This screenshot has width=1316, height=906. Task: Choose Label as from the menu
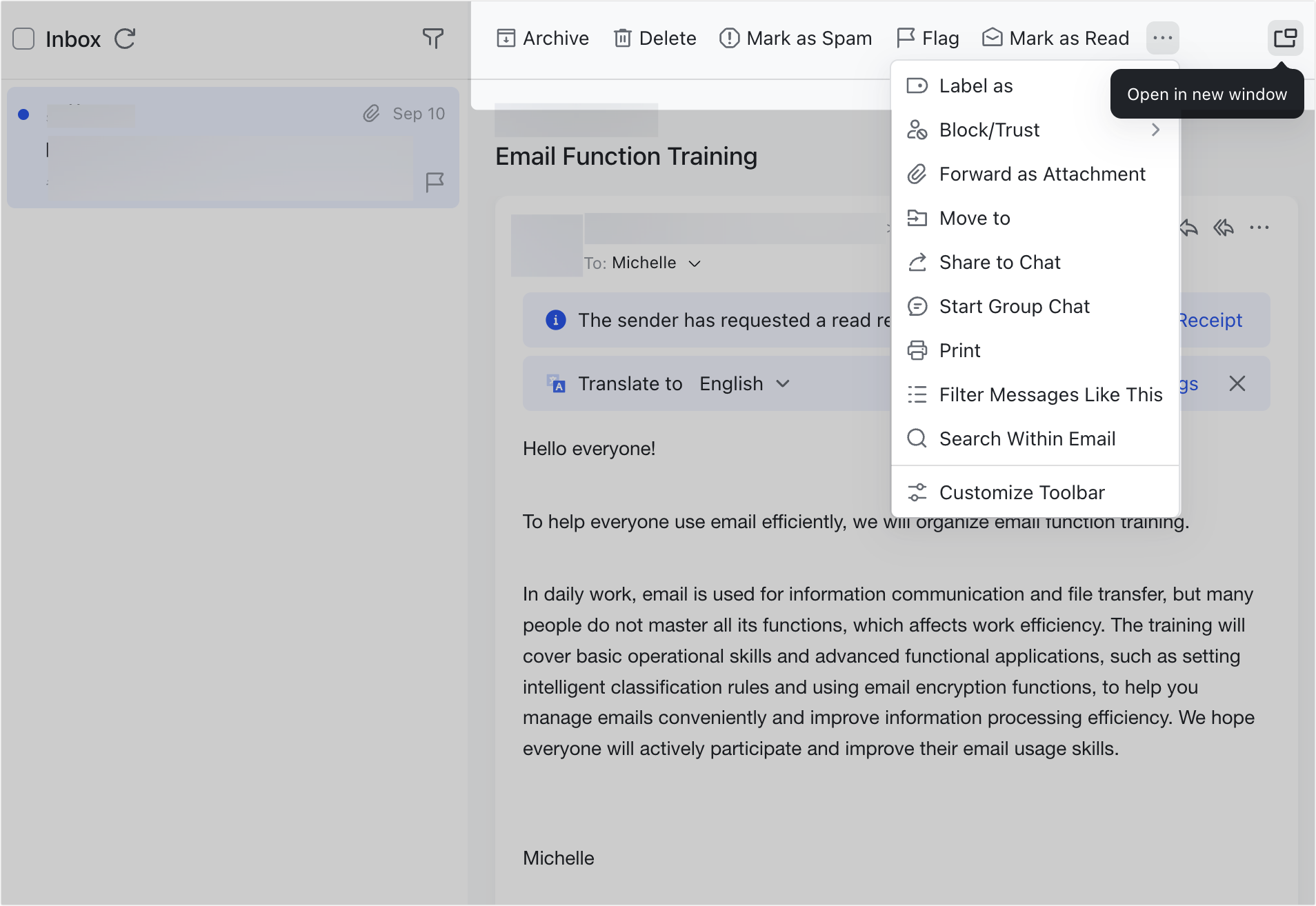[x=1035, y=85]
